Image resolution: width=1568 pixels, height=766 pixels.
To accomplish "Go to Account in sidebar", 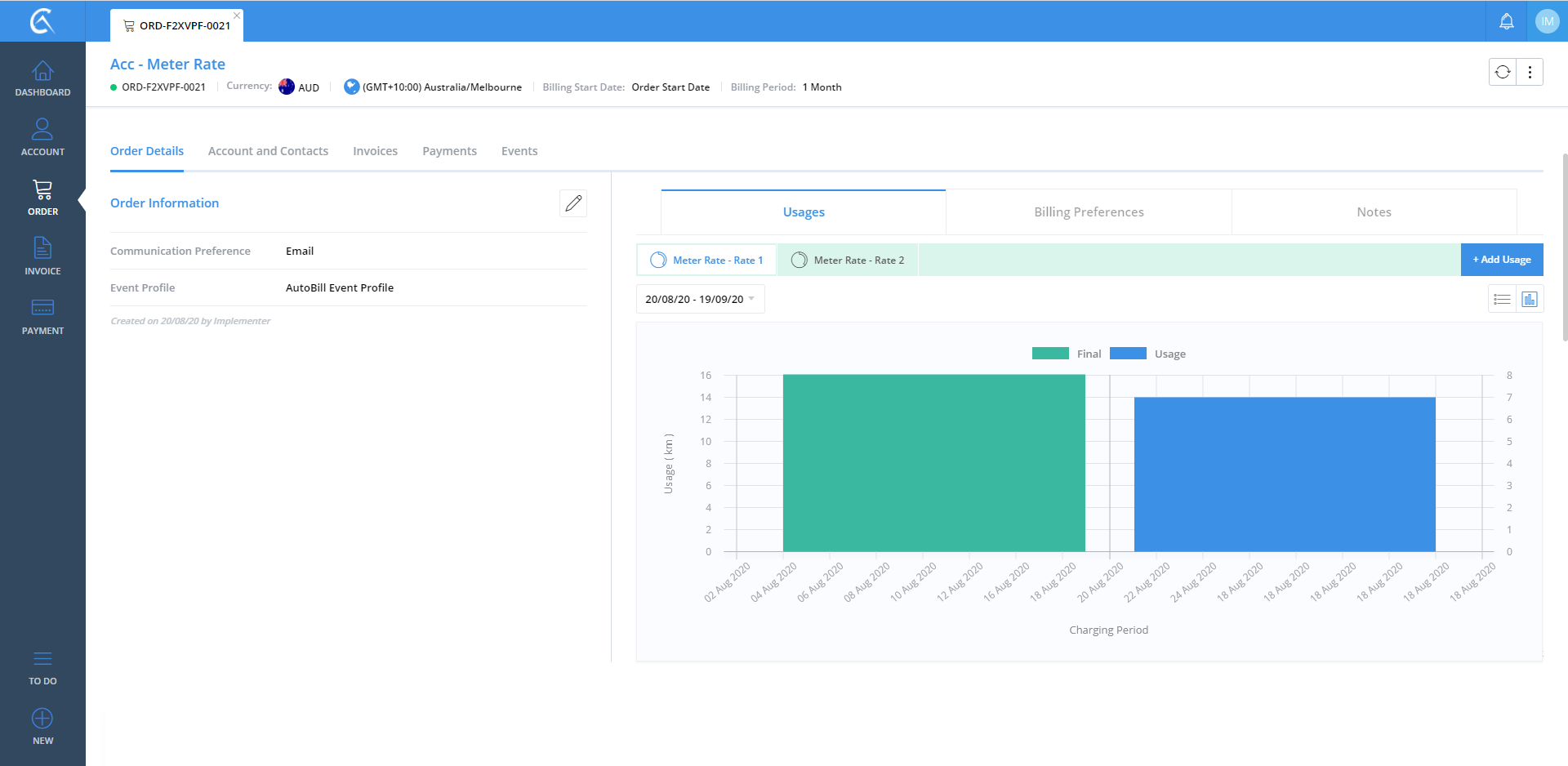I will tap(42, 137).
